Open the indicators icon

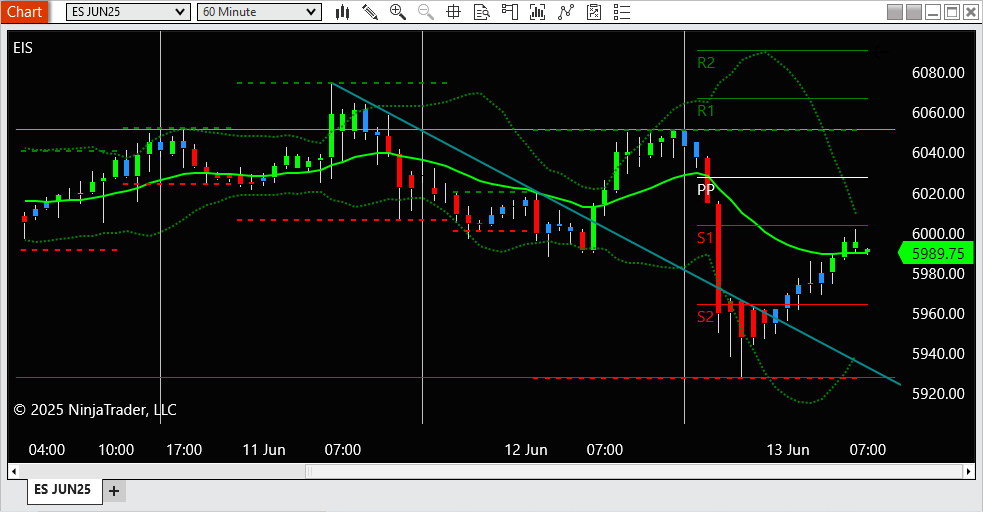click(537, 12)
